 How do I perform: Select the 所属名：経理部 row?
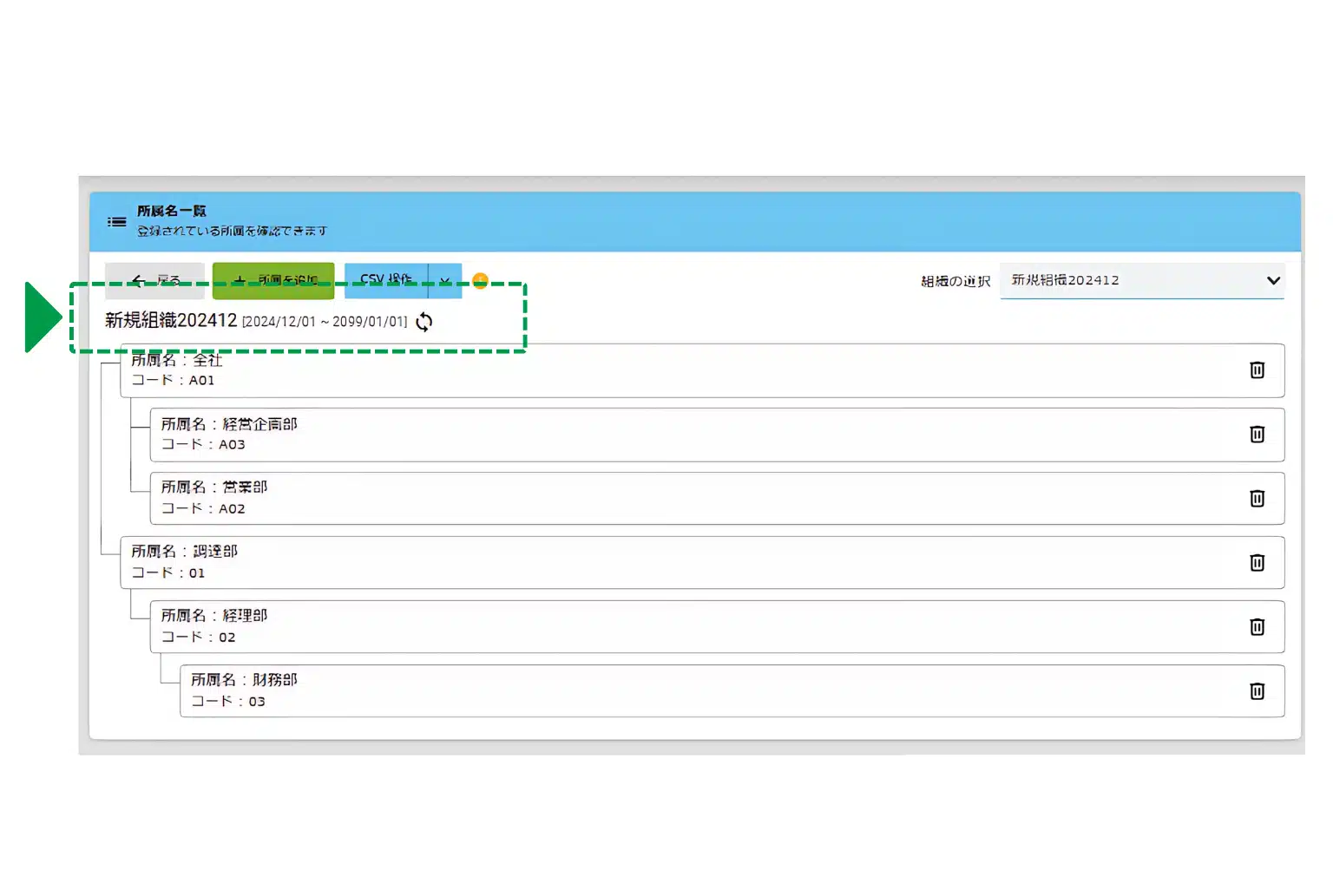tap(717, 627)
